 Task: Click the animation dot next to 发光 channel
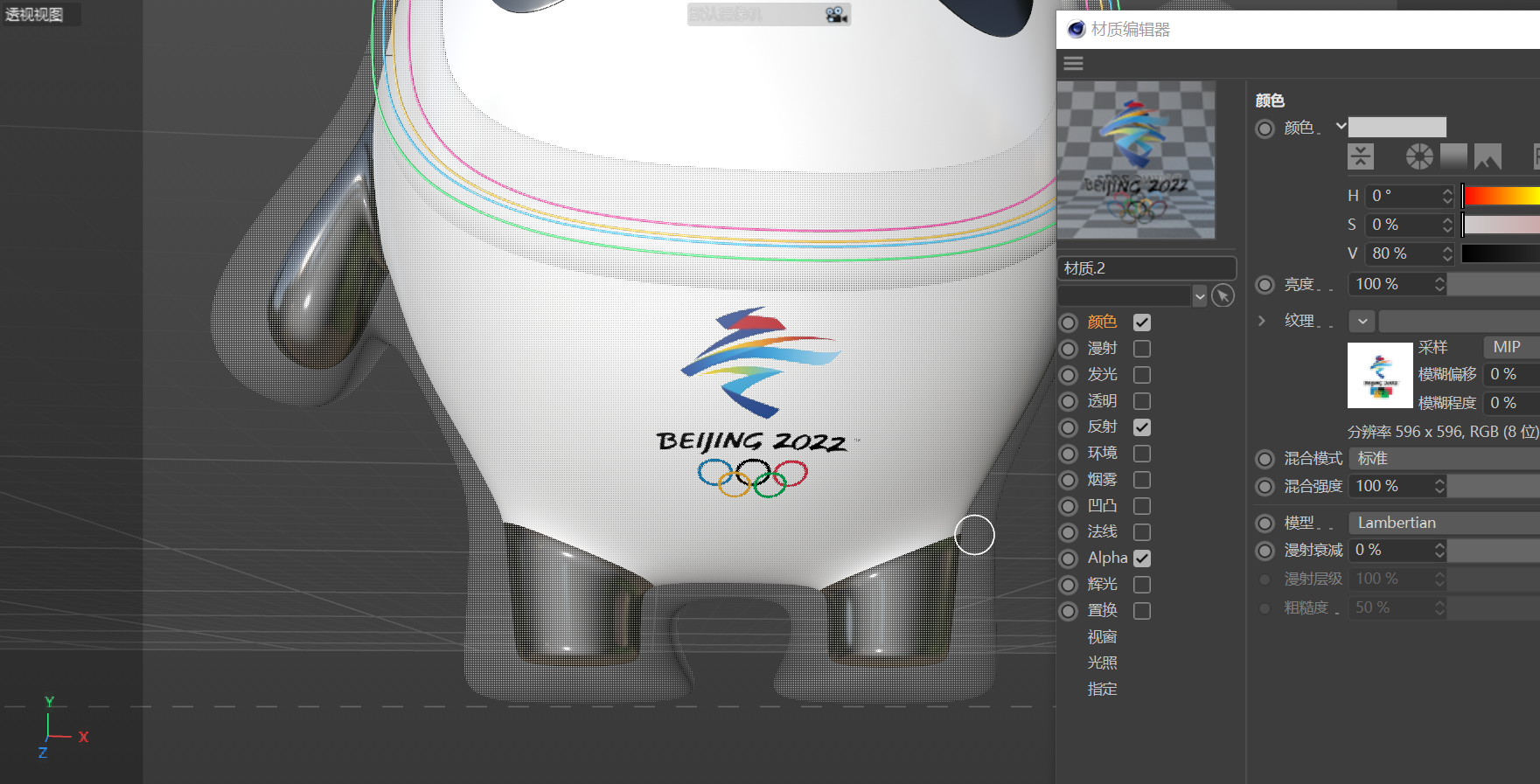point(1069,375)
